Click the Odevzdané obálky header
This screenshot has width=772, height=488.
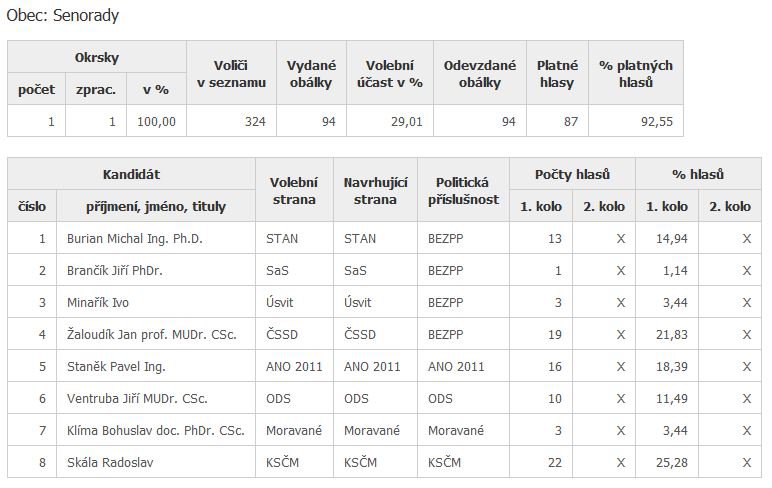click(480, 73)
